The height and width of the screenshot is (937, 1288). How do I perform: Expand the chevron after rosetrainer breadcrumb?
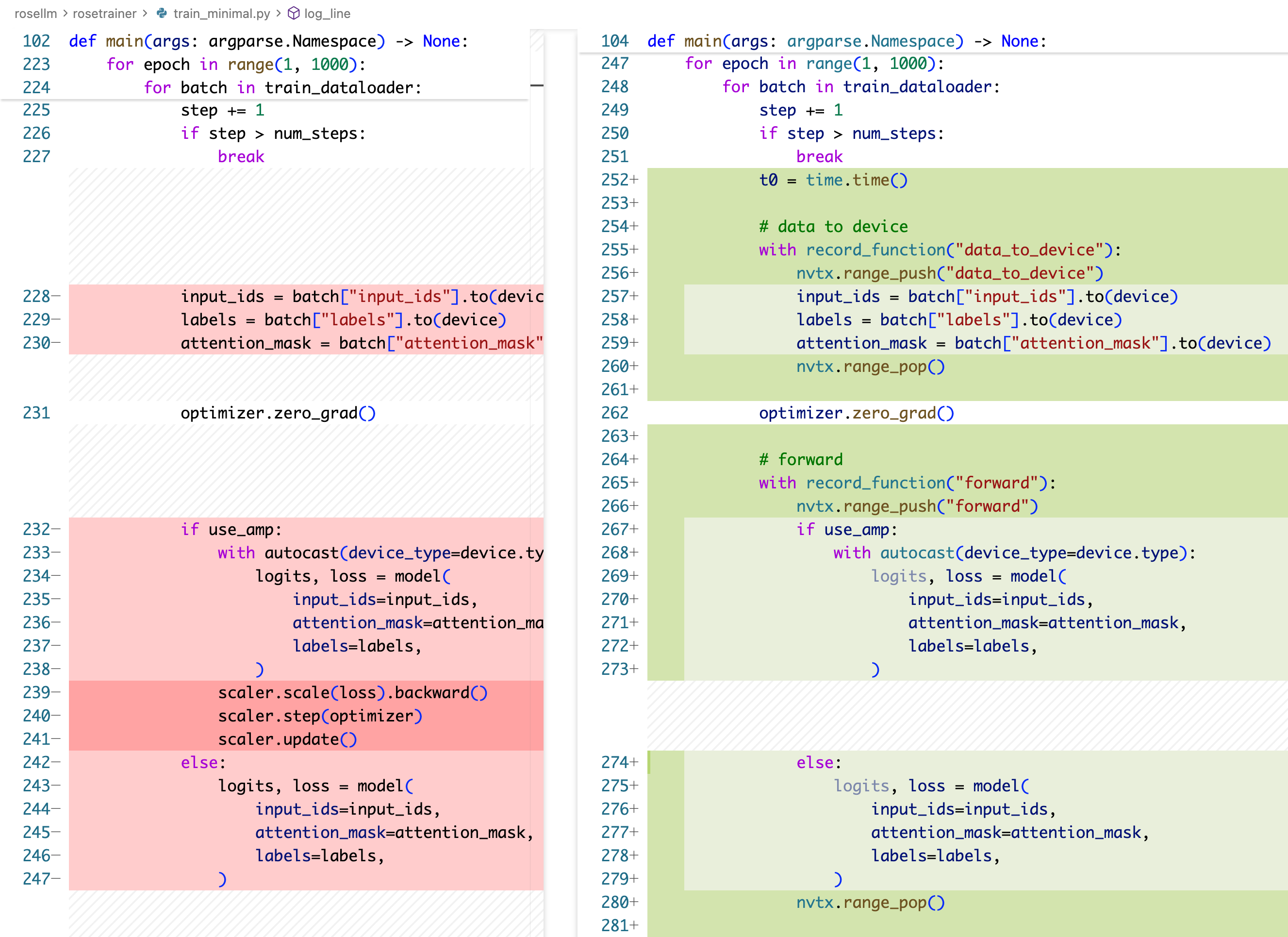(146, 13)
